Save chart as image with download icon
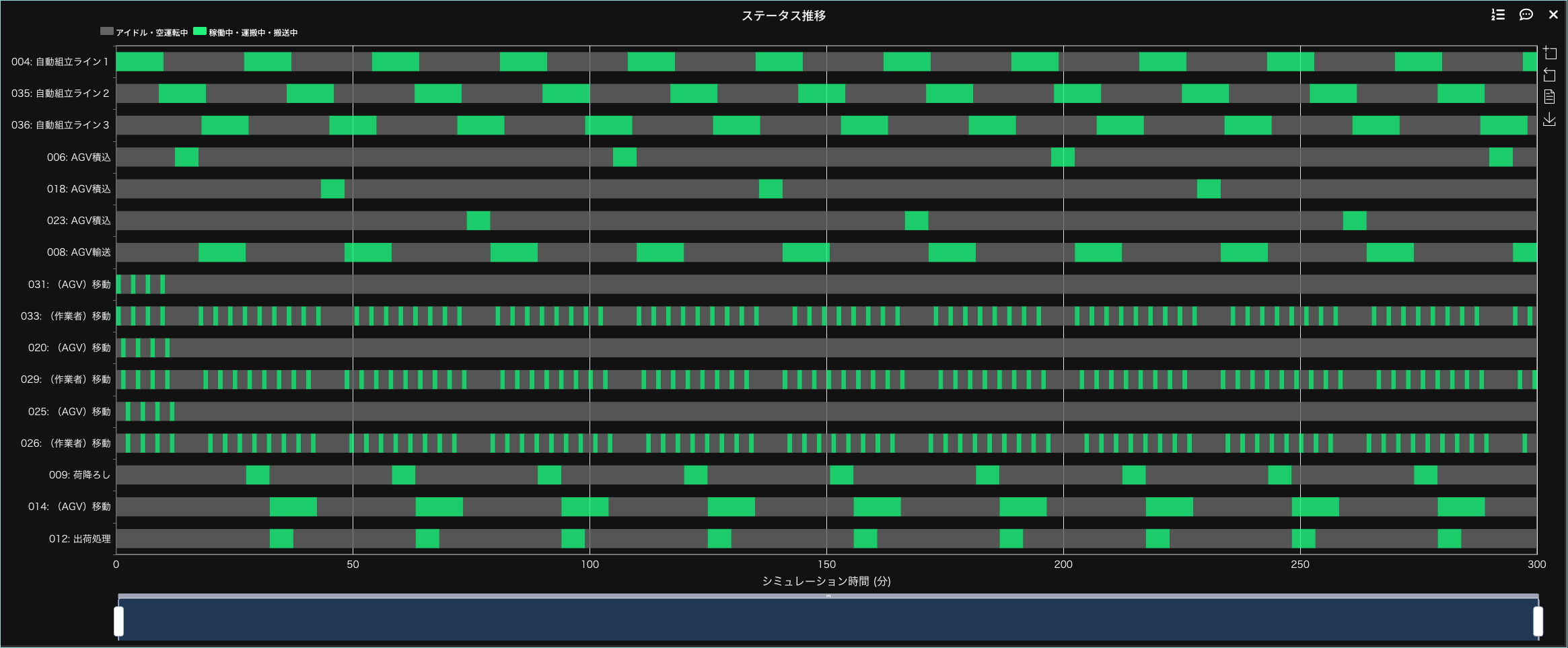Viewport: 1568px width, 648px height. click(1550, 119)
